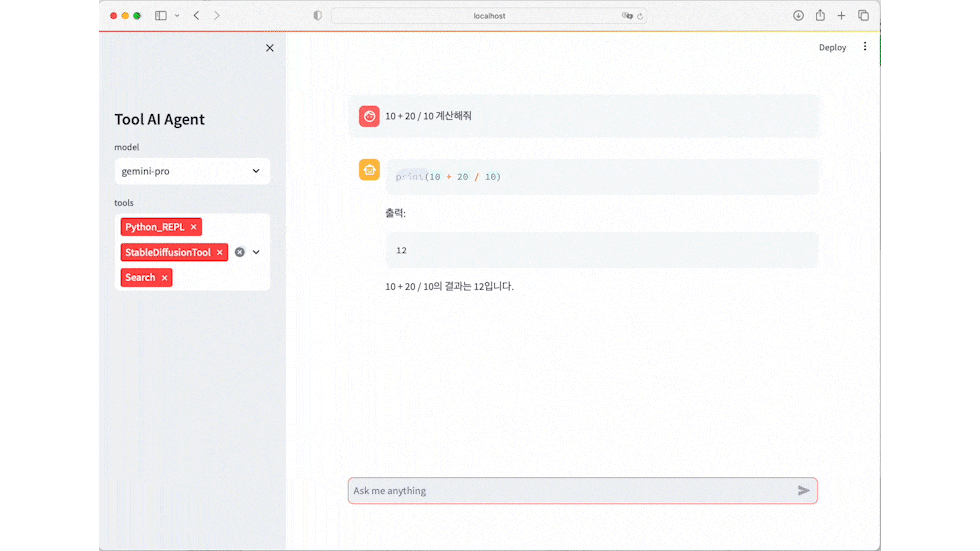This screenshot has height=551, width=980.
Task: Open the three-dot app menu
Action: pos(865,47)
